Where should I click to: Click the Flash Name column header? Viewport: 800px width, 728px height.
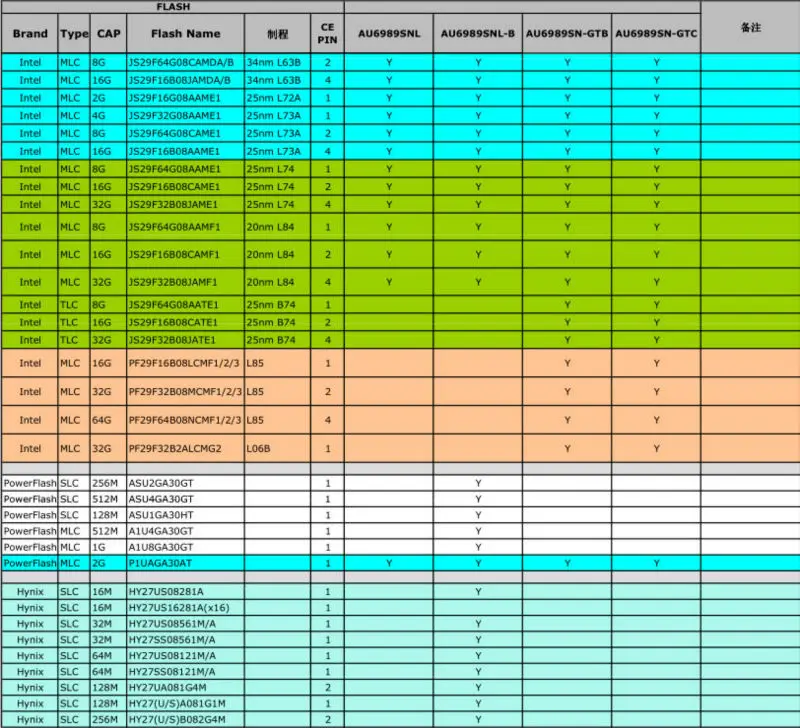[x=186, y=34]
